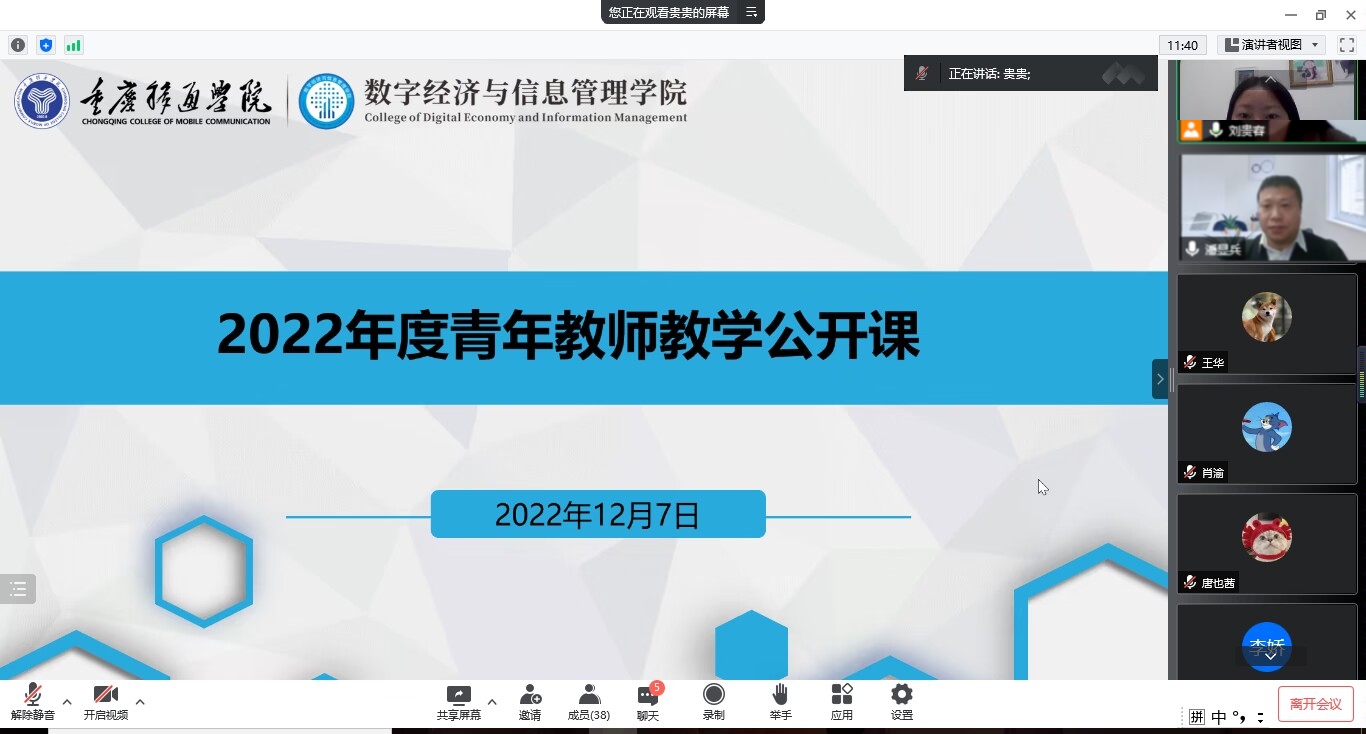Turn on camera via 开启视频
The image size is (1366, 734).
pyautogui.click(x=105, y=697)
